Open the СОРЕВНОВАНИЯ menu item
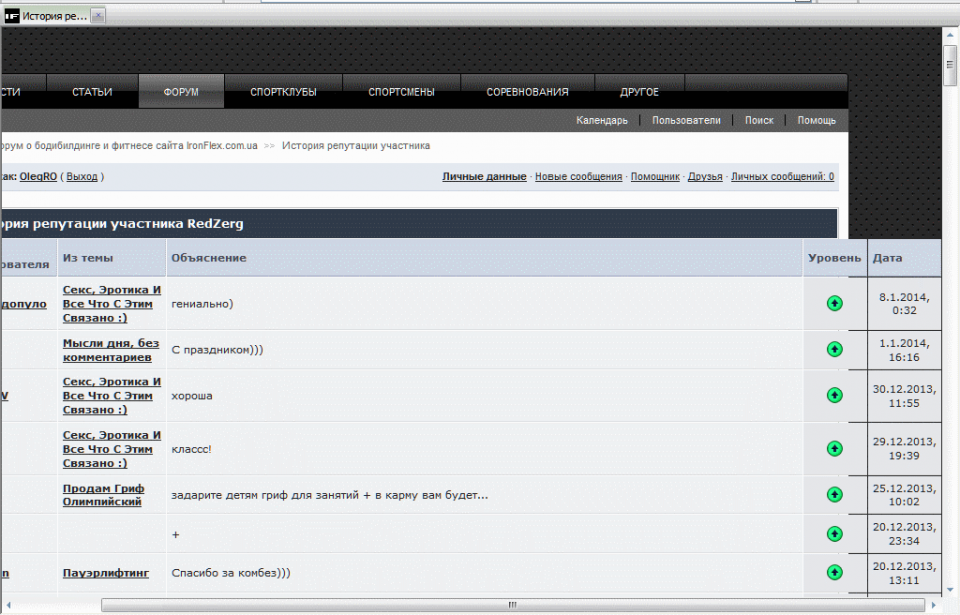This screenshot has height=615, width=960. pyautogui.click(x=527, y=92)
